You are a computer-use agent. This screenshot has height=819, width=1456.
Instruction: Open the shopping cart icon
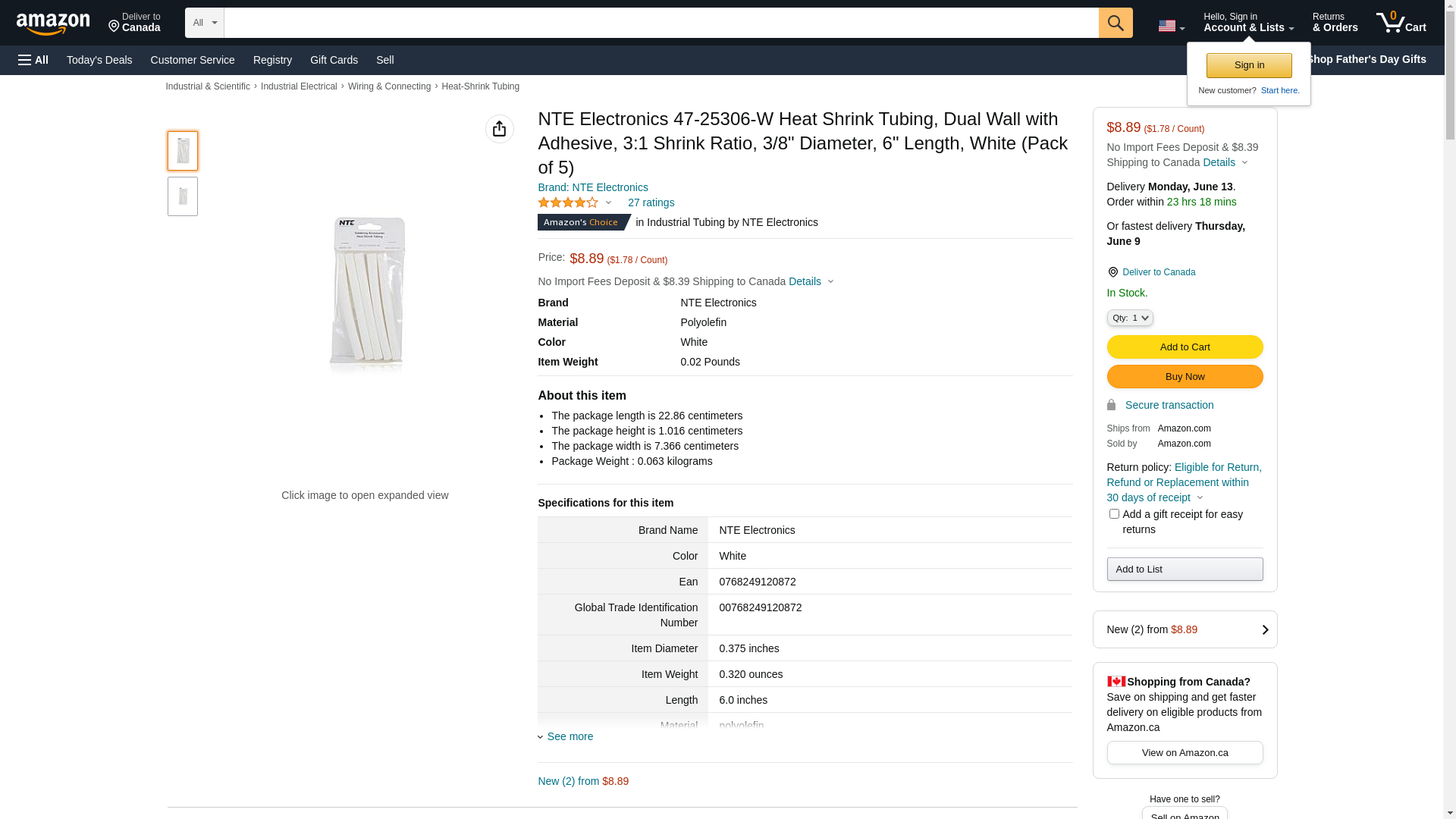[1401, 23]
